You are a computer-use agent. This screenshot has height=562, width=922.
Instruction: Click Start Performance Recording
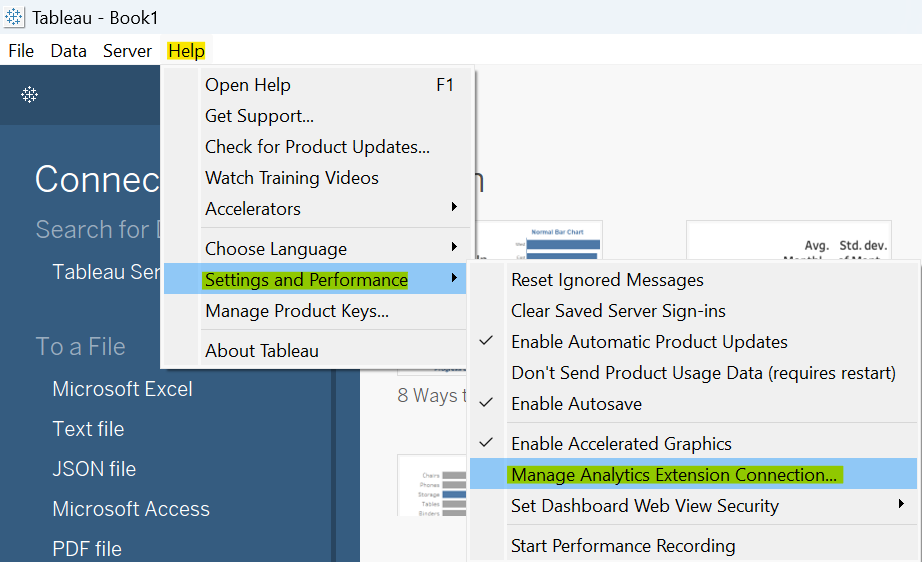[x=623, y=546]
